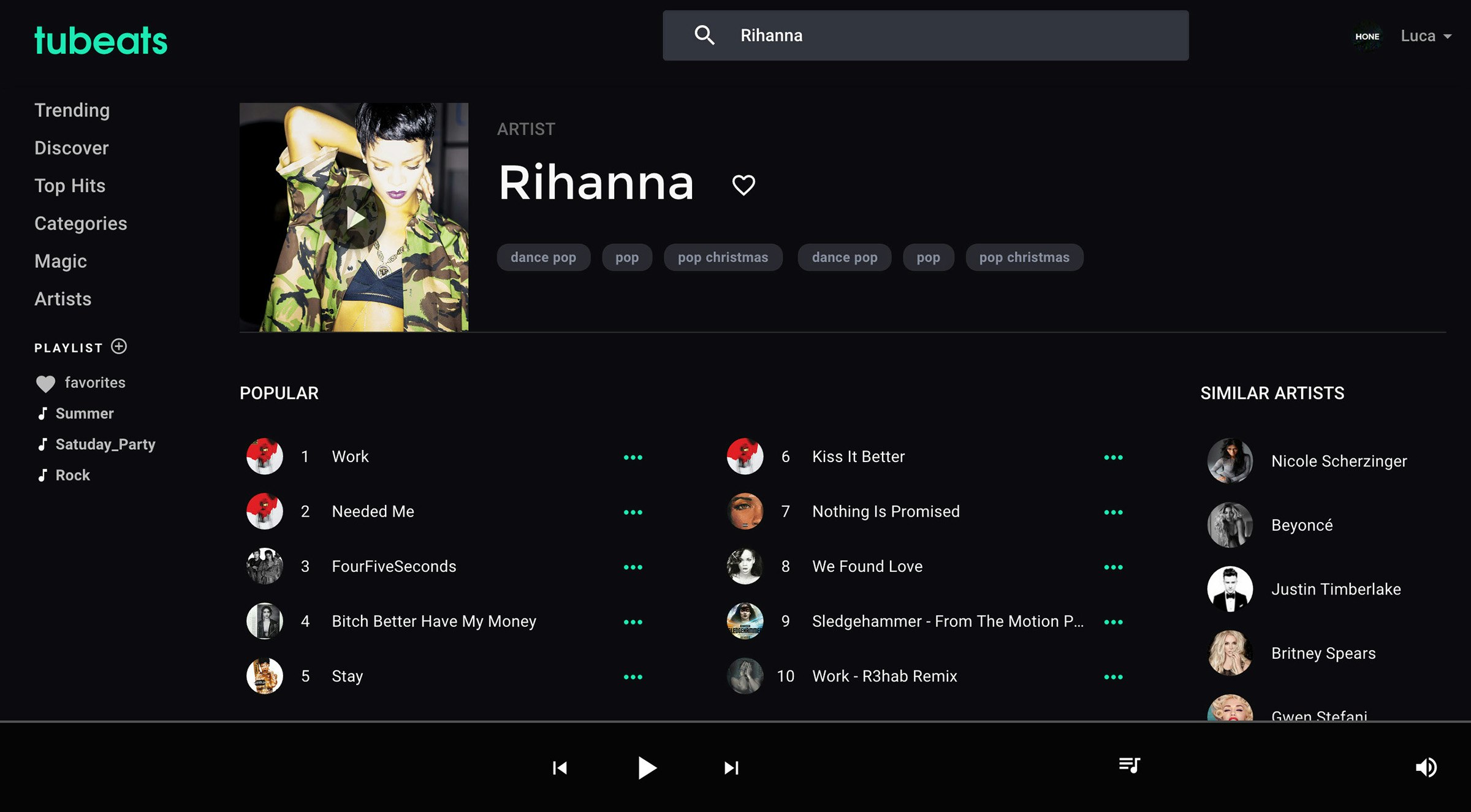Open options for Kiss It Better
Viewport: 1471px width, 812px height.
coord(1114,456)
